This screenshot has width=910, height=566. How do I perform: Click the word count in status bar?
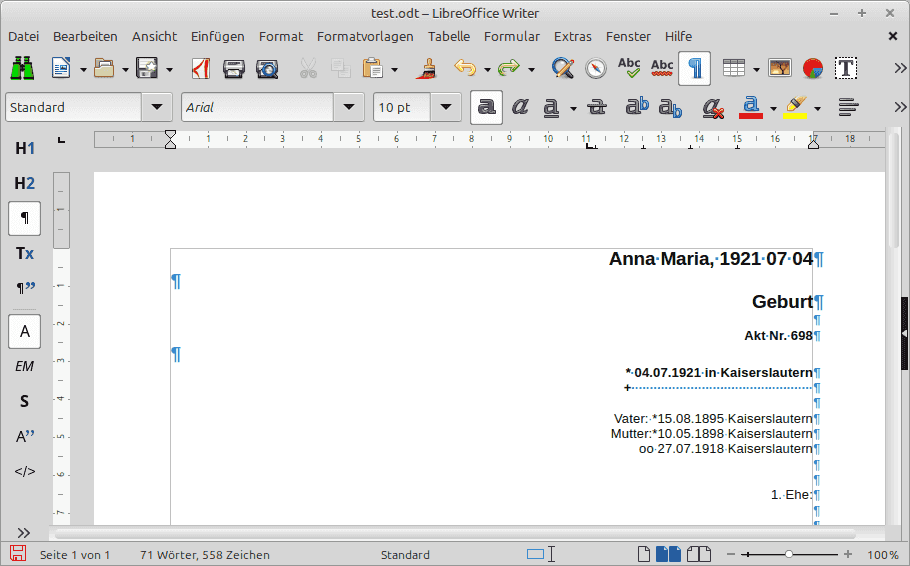click(204, 554)
